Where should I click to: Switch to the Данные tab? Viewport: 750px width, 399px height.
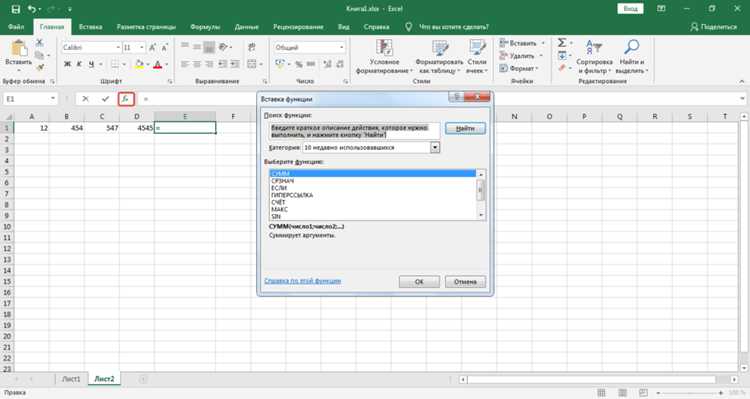coord(247,27)
